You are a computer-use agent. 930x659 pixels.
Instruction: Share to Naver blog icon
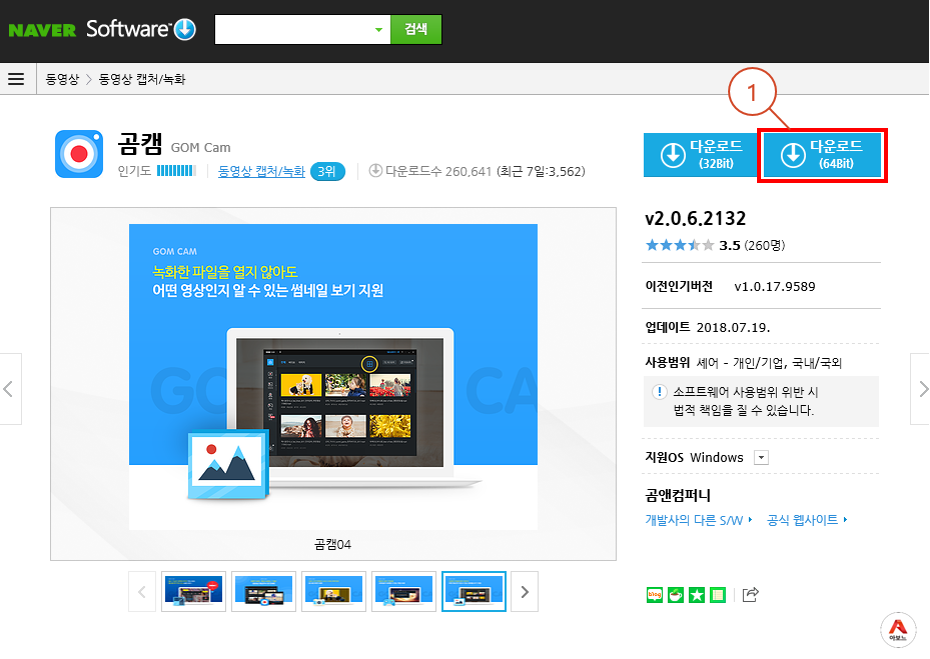pos(654,594)
